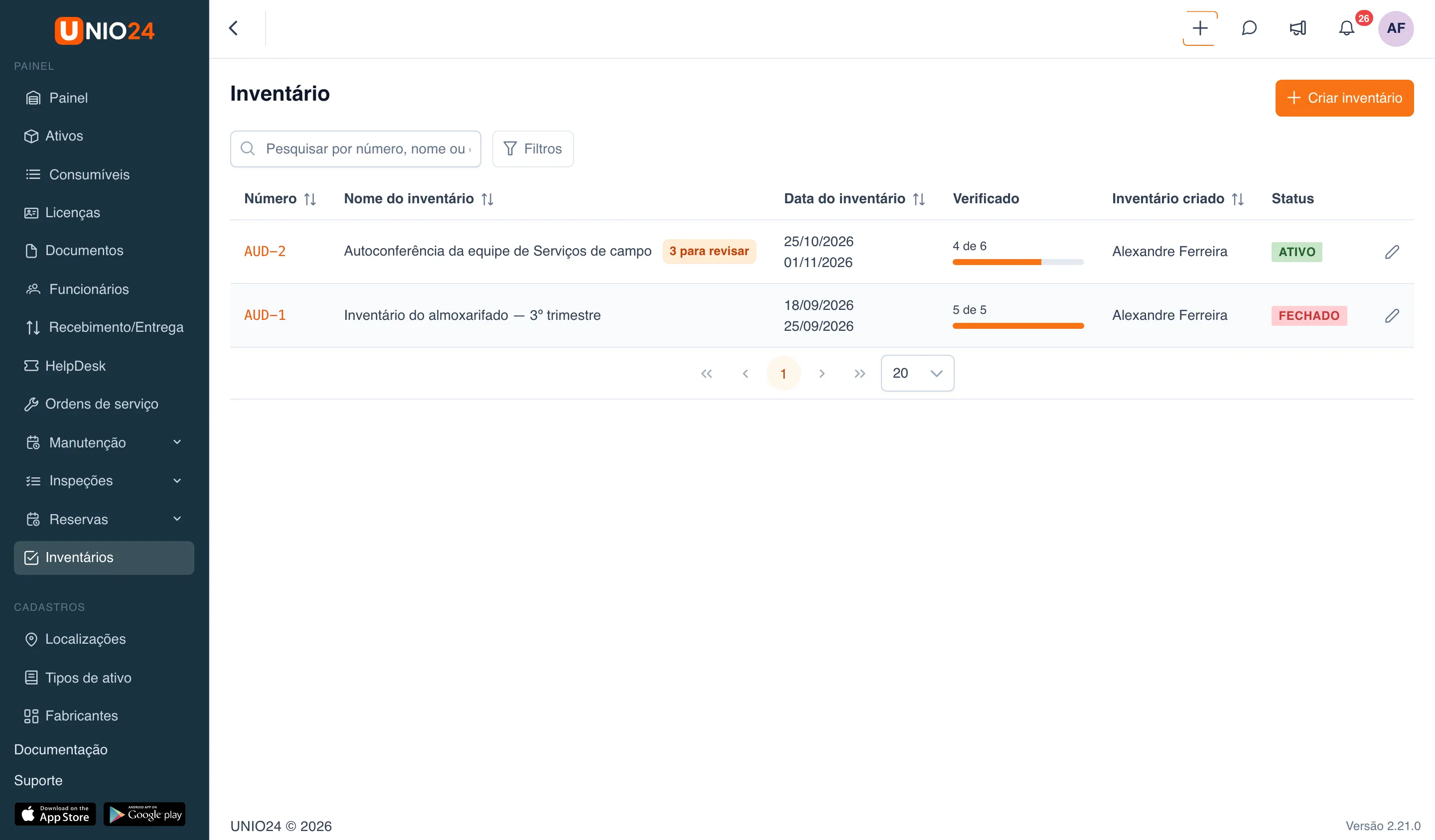Click the 4 de 6 progress bar
1435x840 pixels.
tap(1017, 262)
